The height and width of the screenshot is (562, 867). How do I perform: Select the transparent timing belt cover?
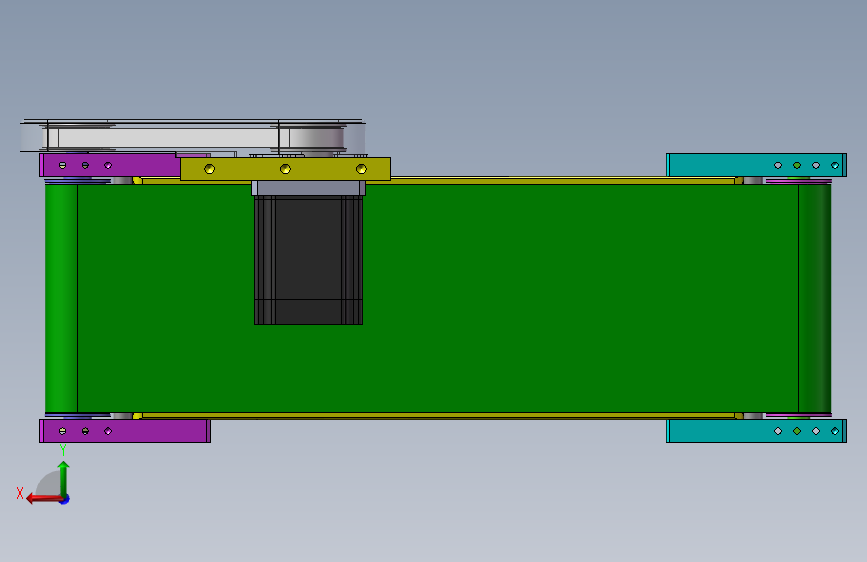click(192, 135)
